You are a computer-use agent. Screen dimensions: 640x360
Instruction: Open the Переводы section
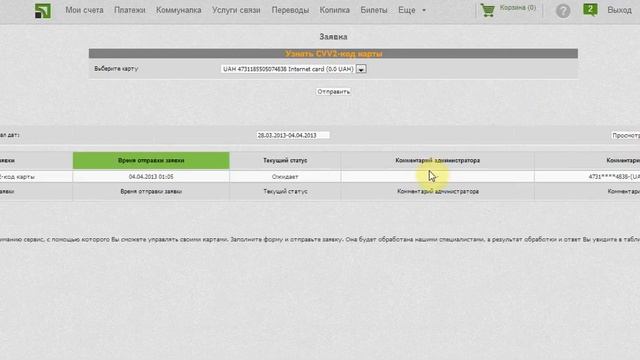pos(290,10)
